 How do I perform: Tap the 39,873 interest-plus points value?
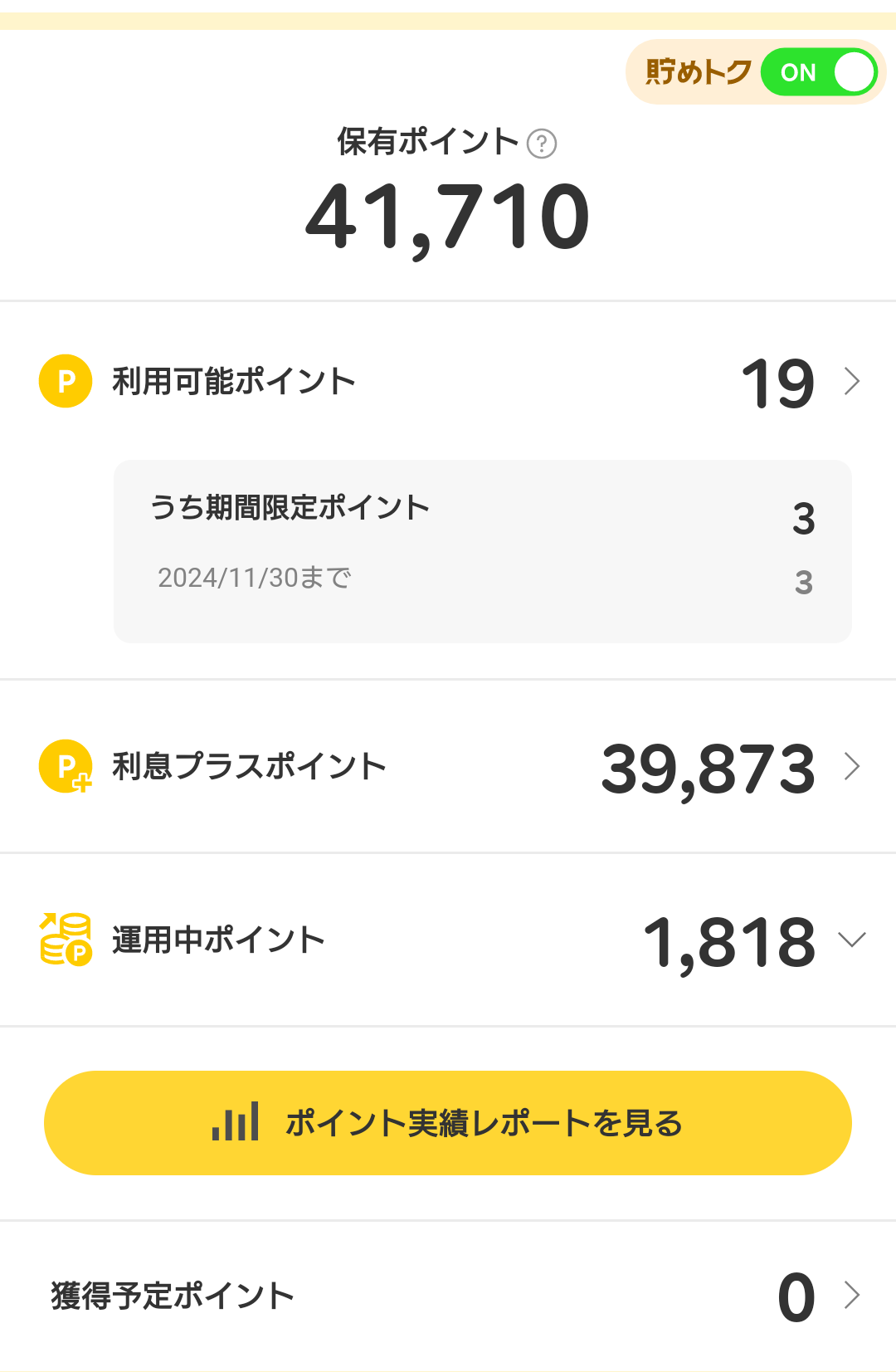click(708, 769)
